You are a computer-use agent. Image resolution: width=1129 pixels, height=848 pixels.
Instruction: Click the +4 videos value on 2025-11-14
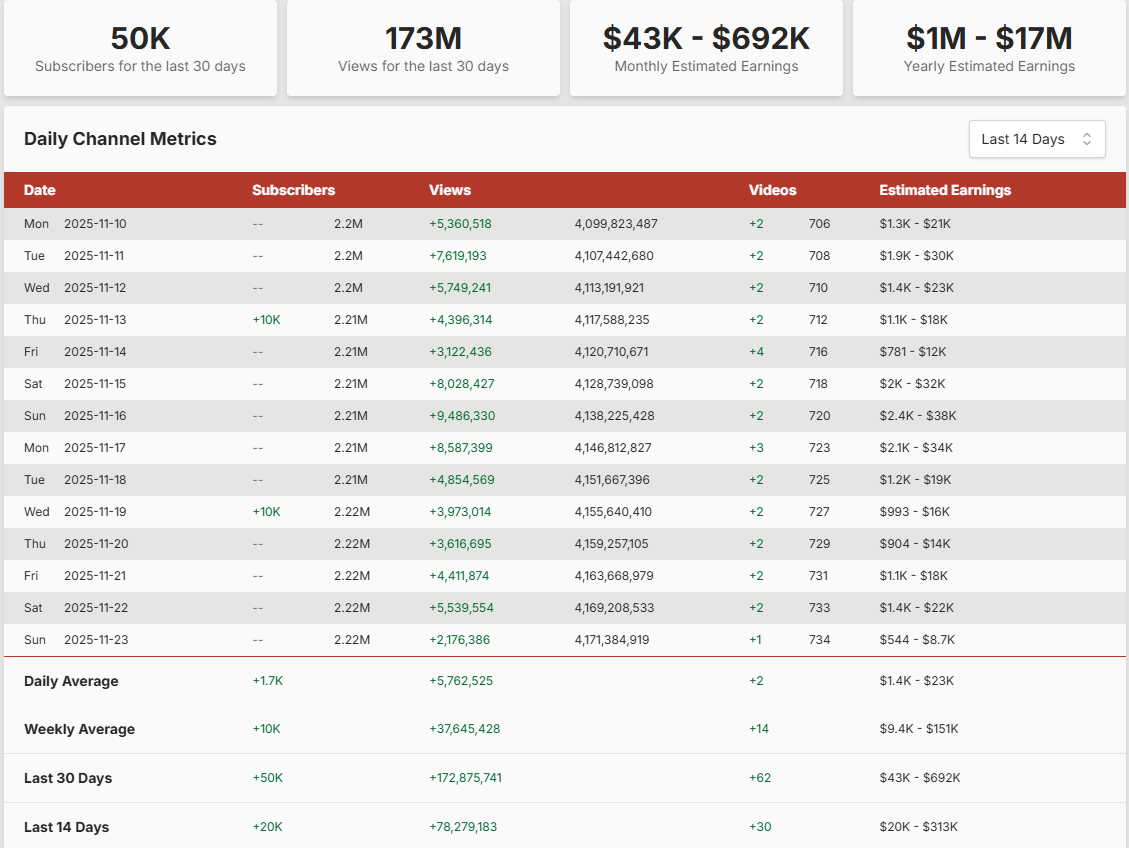click(x=756, y=352)
